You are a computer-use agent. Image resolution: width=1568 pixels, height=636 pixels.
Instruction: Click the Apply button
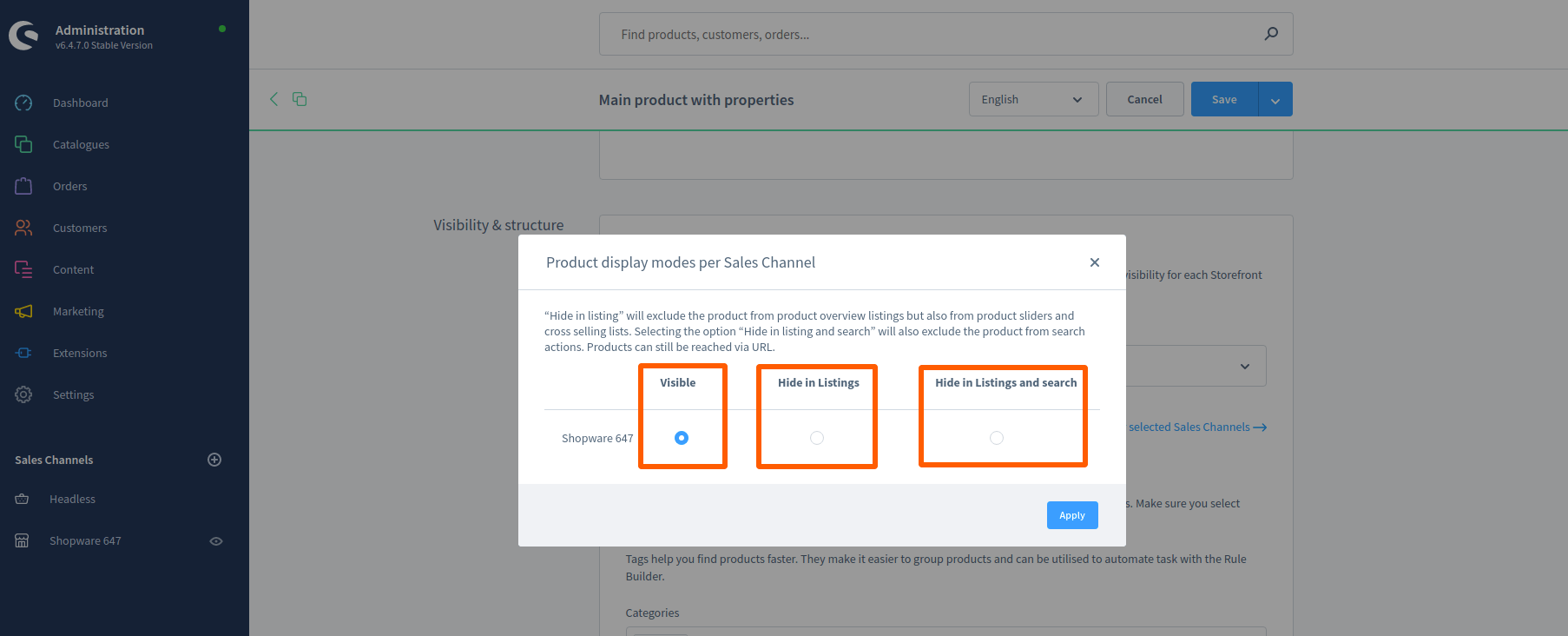(1072, 515)
